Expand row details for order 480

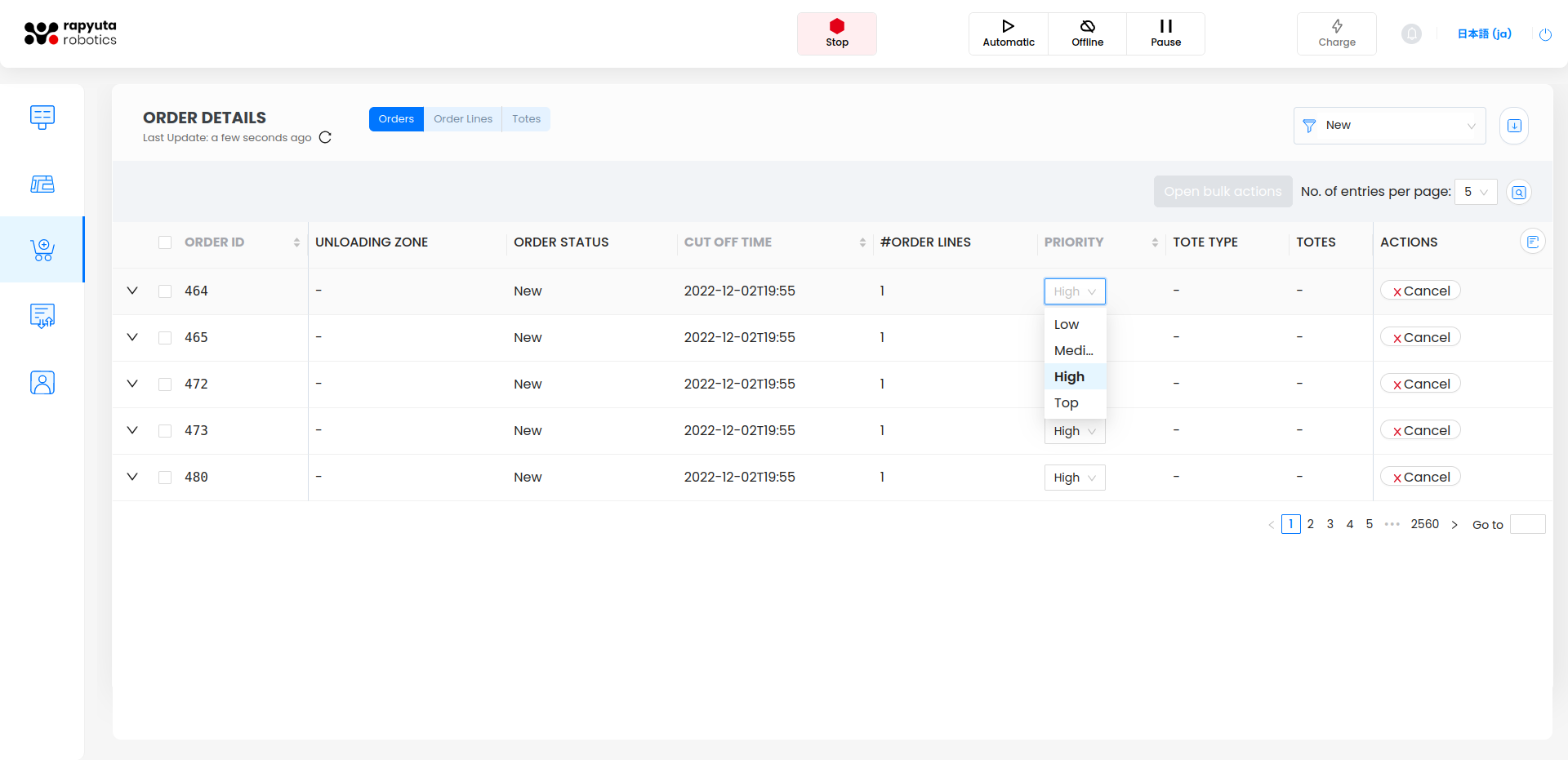point(132,477)
